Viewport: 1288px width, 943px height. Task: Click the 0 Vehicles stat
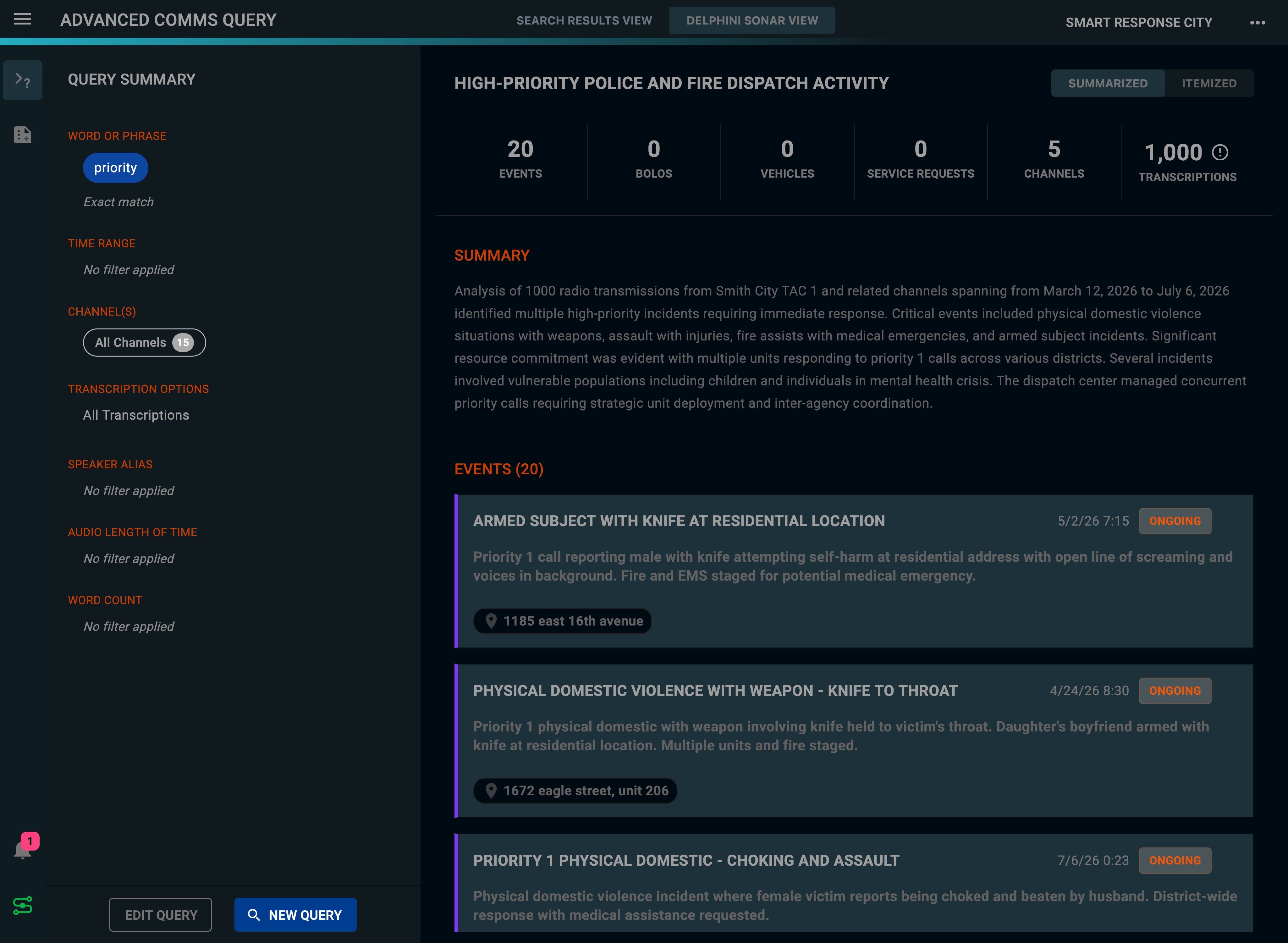[x=788, y=159]
